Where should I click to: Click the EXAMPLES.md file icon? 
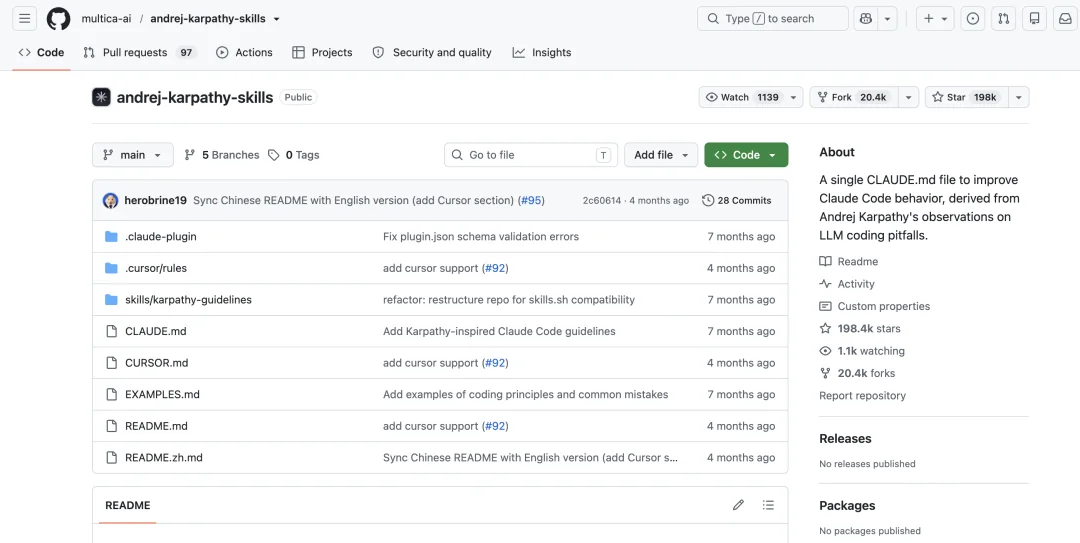(x=111, y=395)
